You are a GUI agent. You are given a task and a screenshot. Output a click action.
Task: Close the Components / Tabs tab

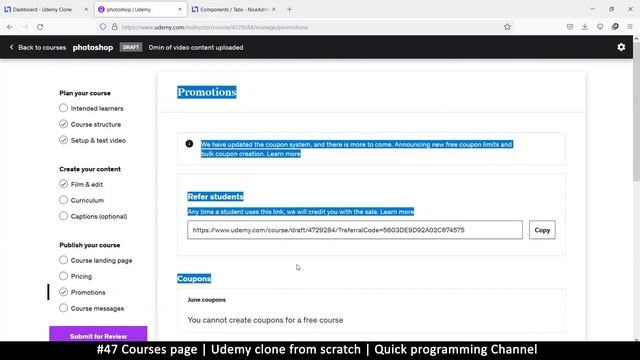click(273, 9)
